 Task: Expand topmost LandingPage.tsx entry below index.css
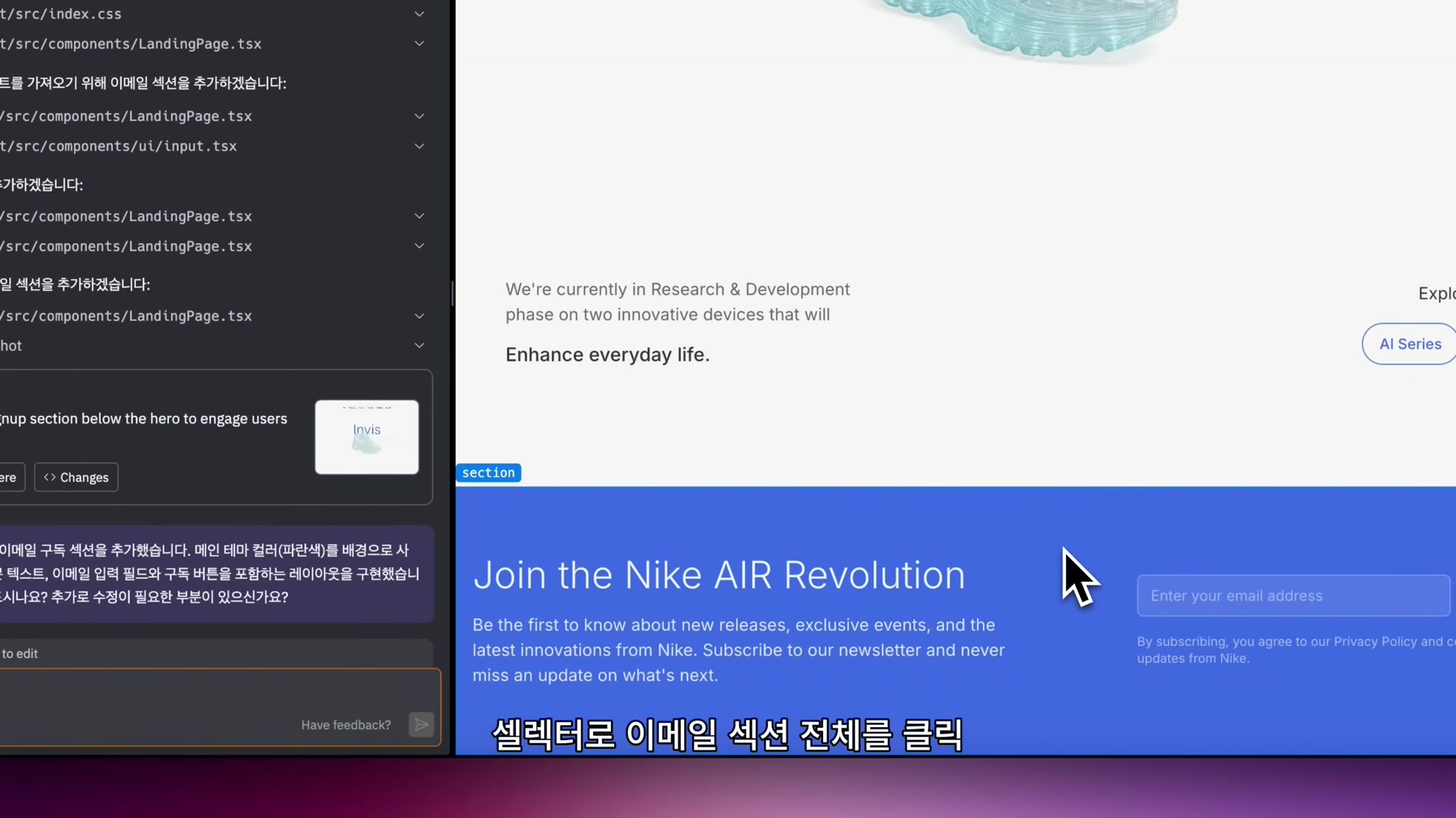[x=419, y=44]
